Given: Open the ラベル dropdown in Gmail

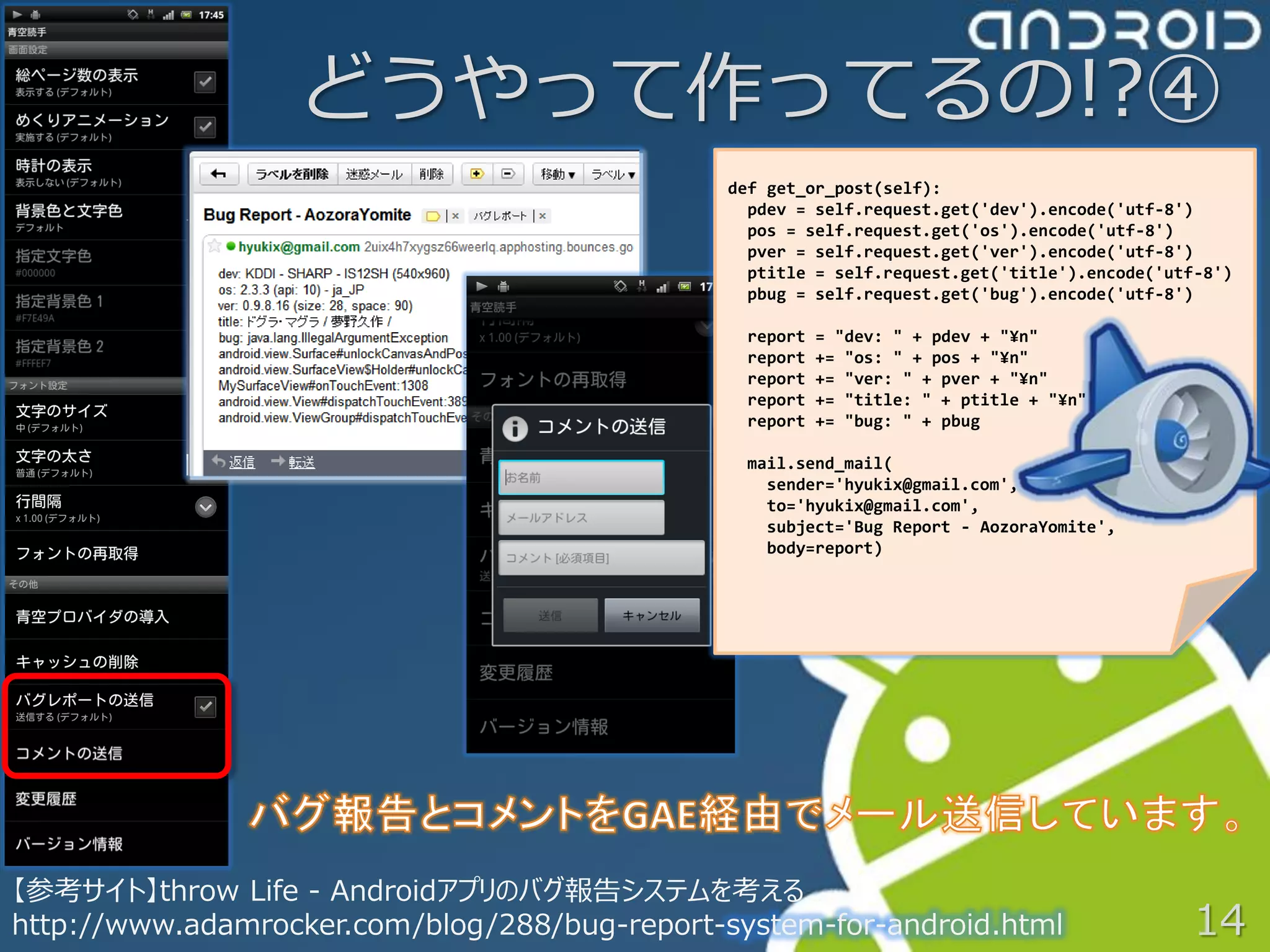Looking at the screenshot, I should pyautogui.click(x=612, y=174).
